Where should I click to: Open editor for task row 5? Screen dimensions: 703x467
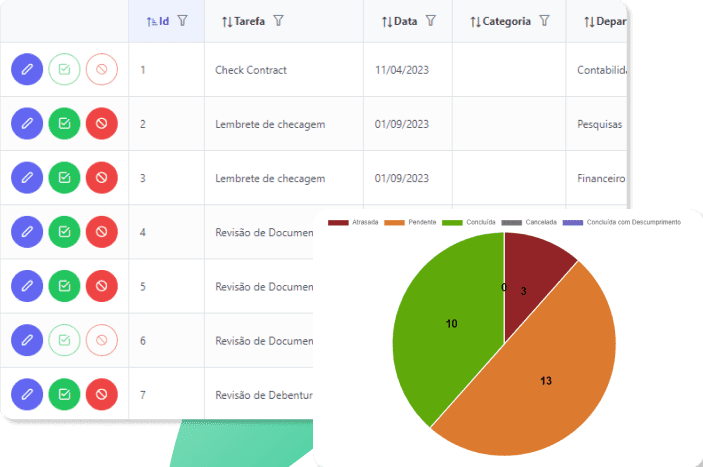click(x=27, y=286)
